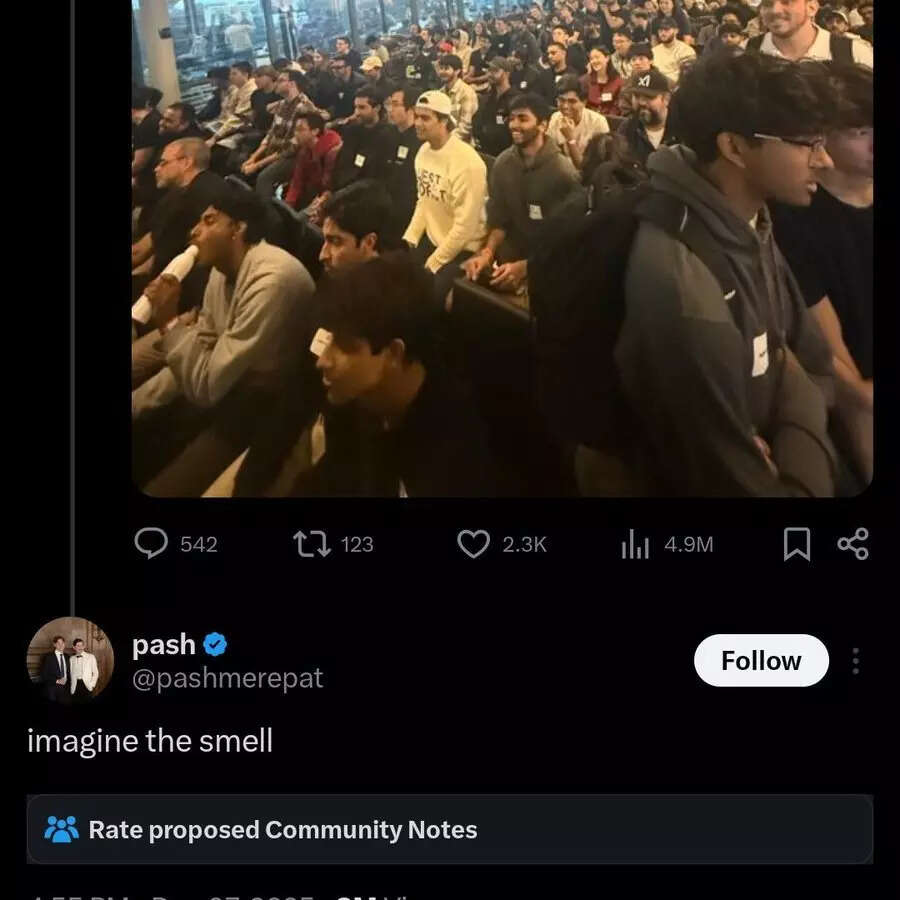Image resolution: width=900 pixels, height=900 pixels.
Task: Click the blue verified badge beside pash
Action: (x=215, y=645)
